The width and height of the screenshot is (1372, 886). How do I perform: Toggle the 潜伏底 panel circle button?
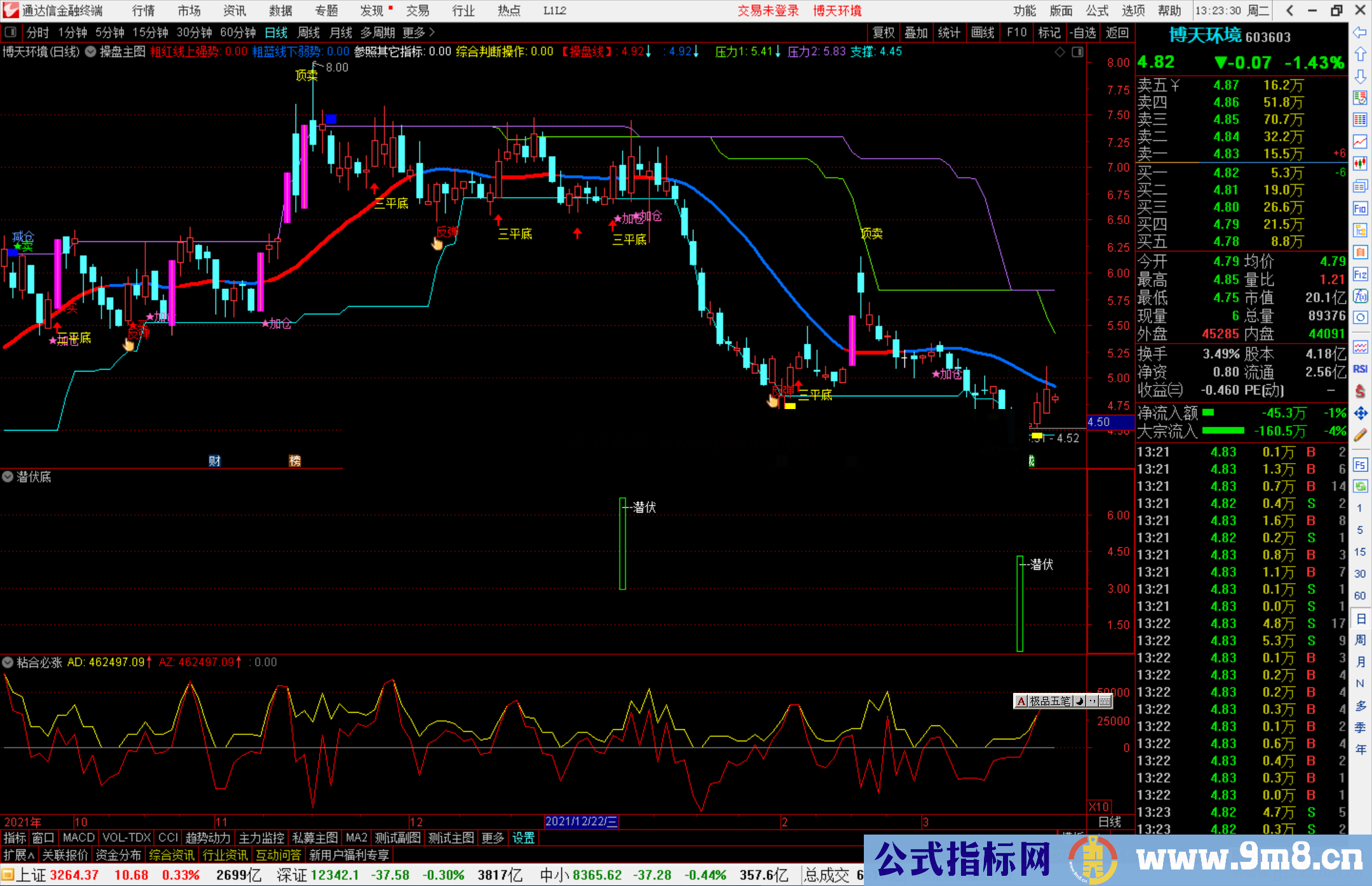click(x=8, y=476)
